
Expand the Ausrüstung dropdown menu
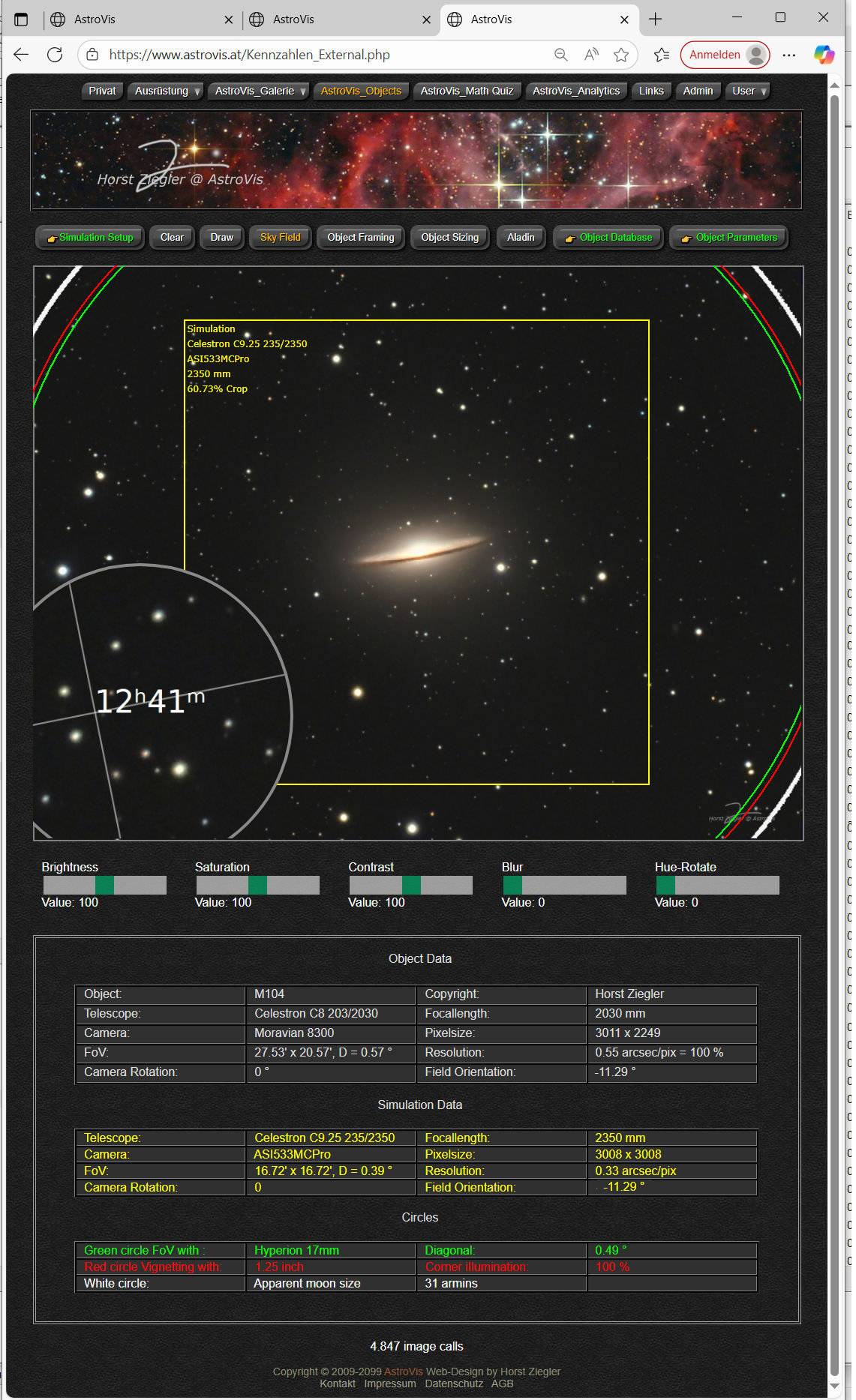click(x=167, y=91)
